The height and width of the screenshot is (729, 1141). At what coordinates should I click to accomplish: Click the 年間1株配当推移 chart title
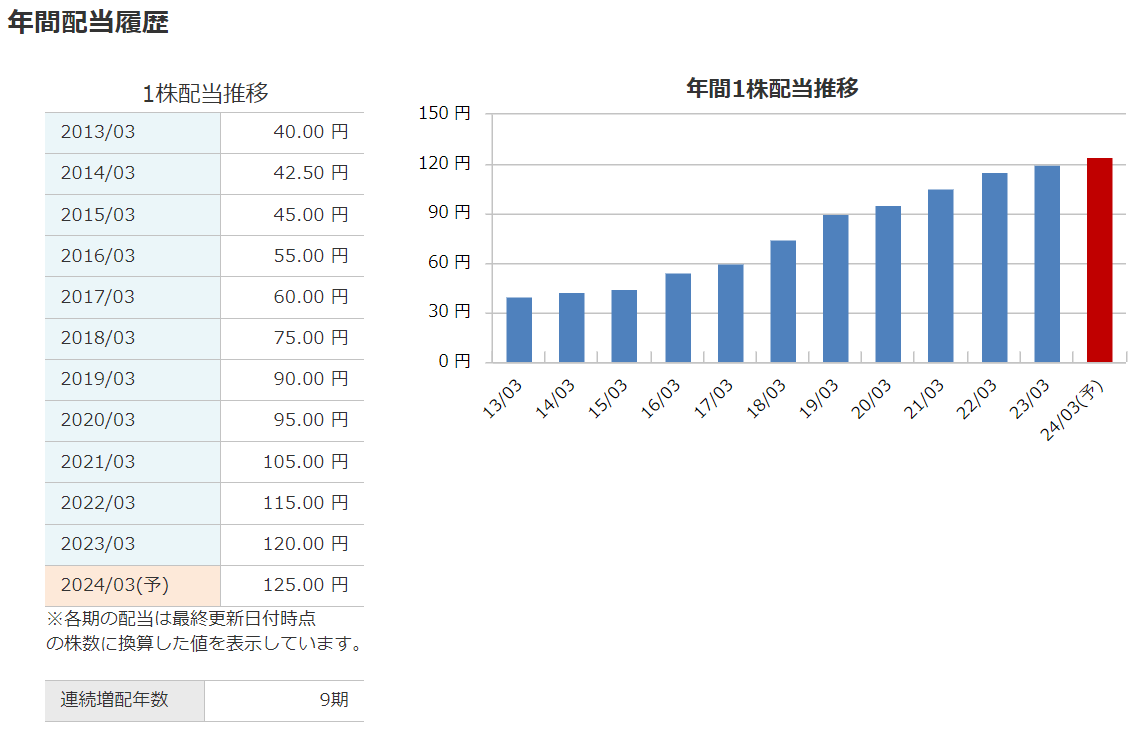pos(772,88)
